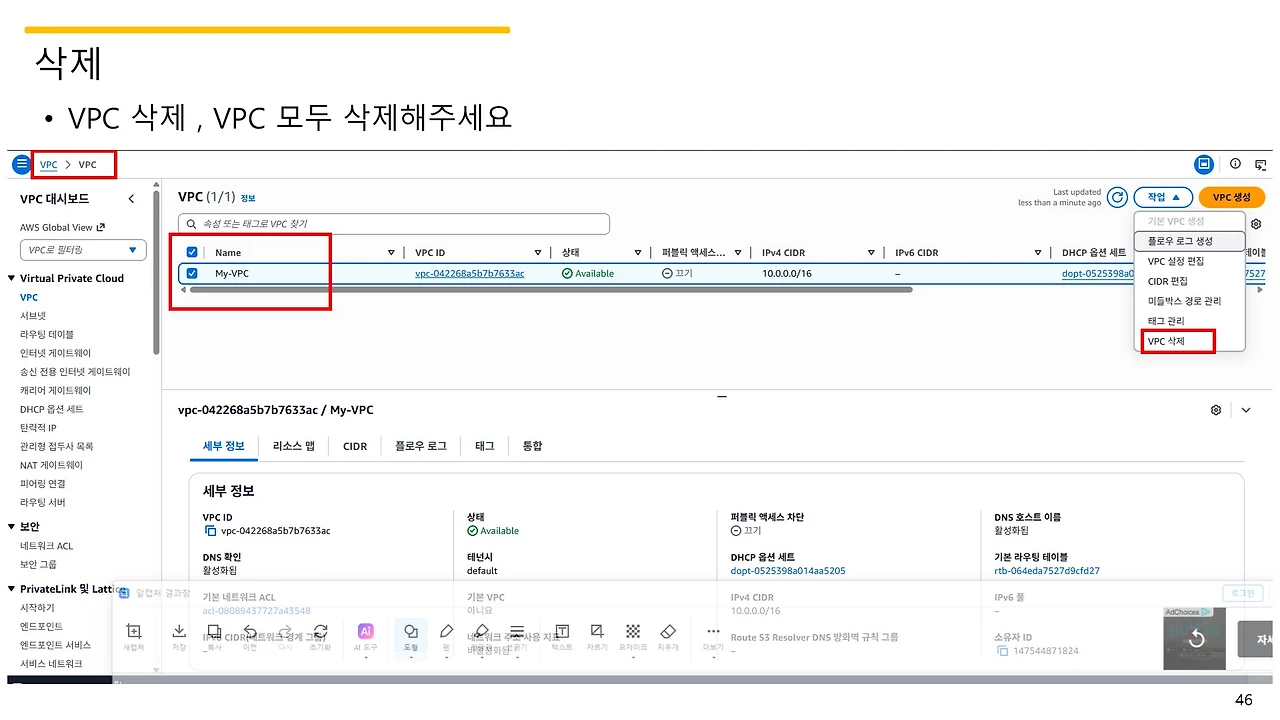Open the 'VPC로 필터링' dropdown
Image resolution: width=1280 pixels, height=720 pixels.
point(83,250)
